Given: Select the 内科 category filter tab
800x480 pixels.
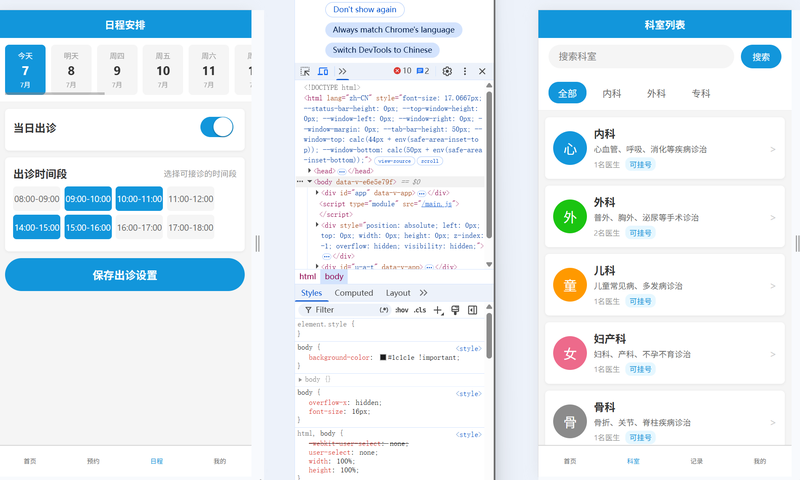Looking at the screenshot, I should coord(612,93).
